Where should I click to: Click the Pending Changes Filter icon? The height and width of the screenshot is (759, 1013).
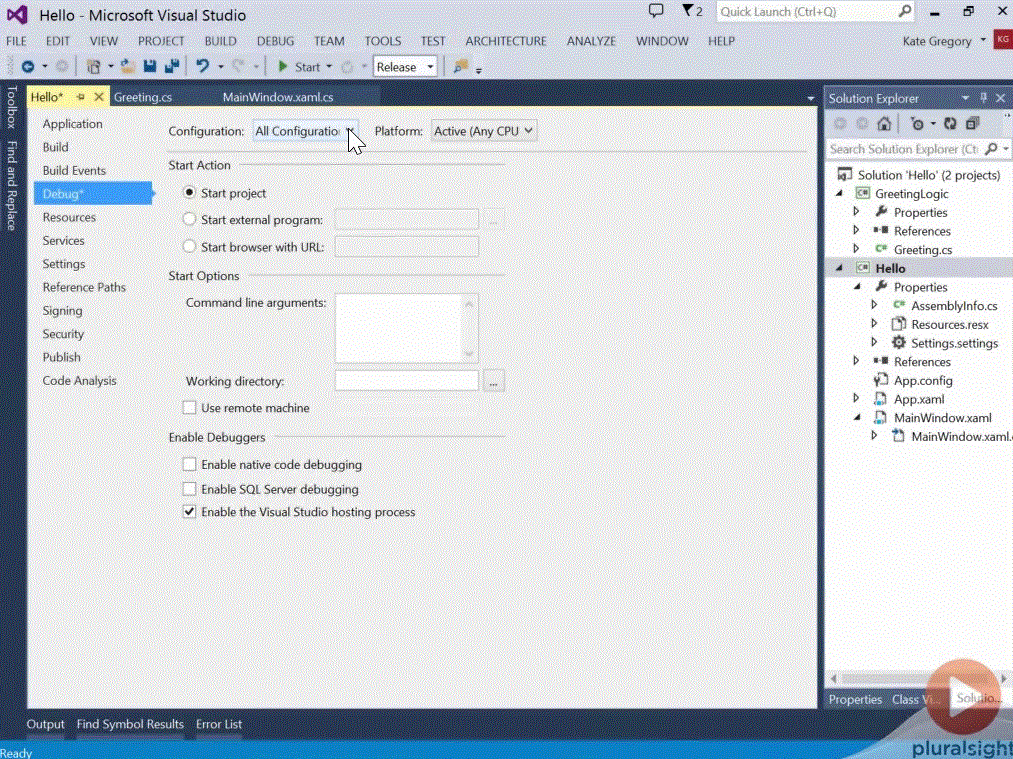(917, 123)
